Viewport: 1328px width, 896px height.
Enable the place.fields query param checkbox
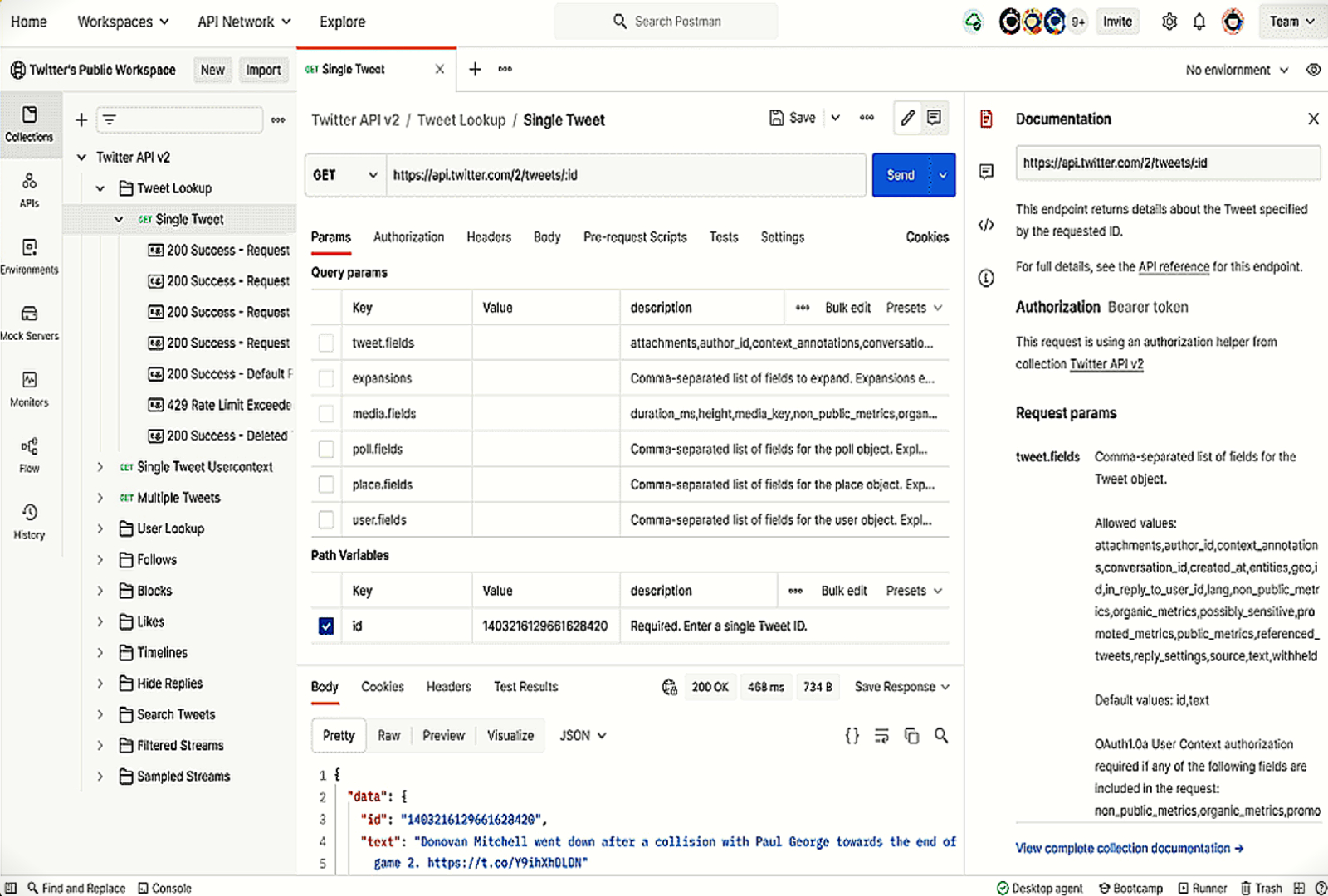point(326,485)
